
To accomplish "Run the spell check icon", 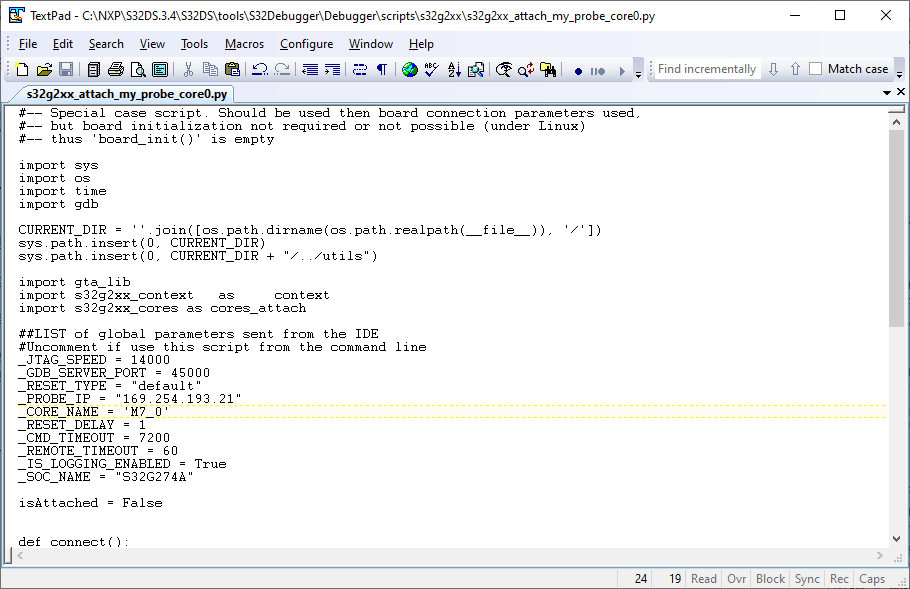I will pos(429,69).
